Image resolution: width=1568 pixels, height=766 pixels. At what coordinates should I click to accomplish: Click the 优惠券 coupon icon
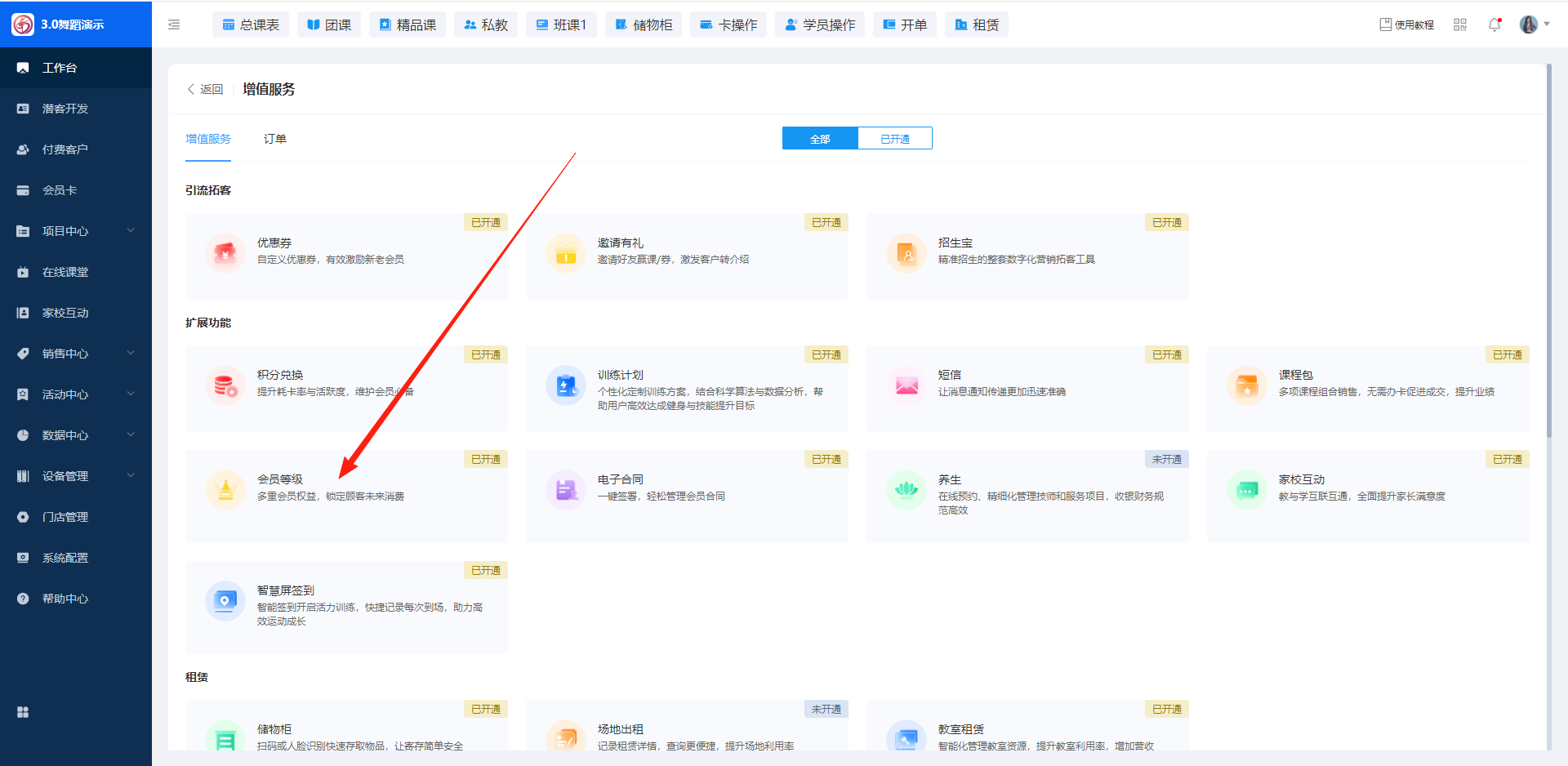(225, 253)
